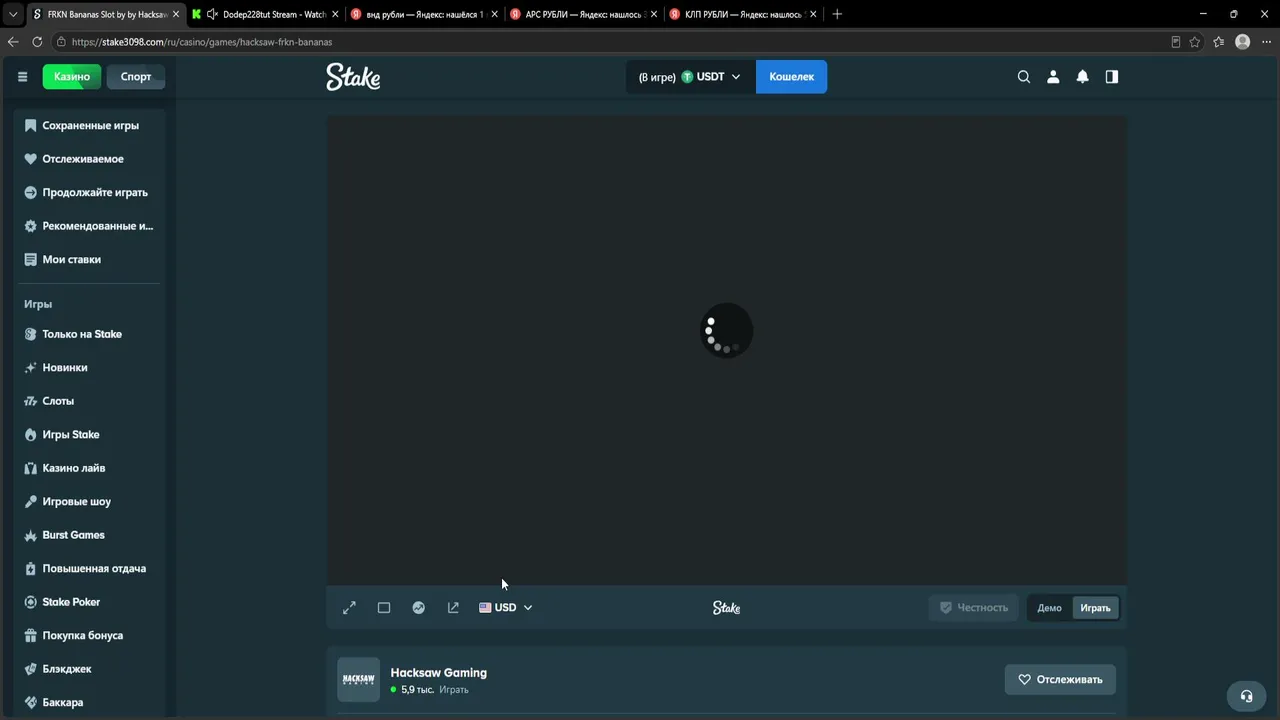
Task: Switch to КЛП РУБЛИ Яндекс tab
Action: pos(743,15)
